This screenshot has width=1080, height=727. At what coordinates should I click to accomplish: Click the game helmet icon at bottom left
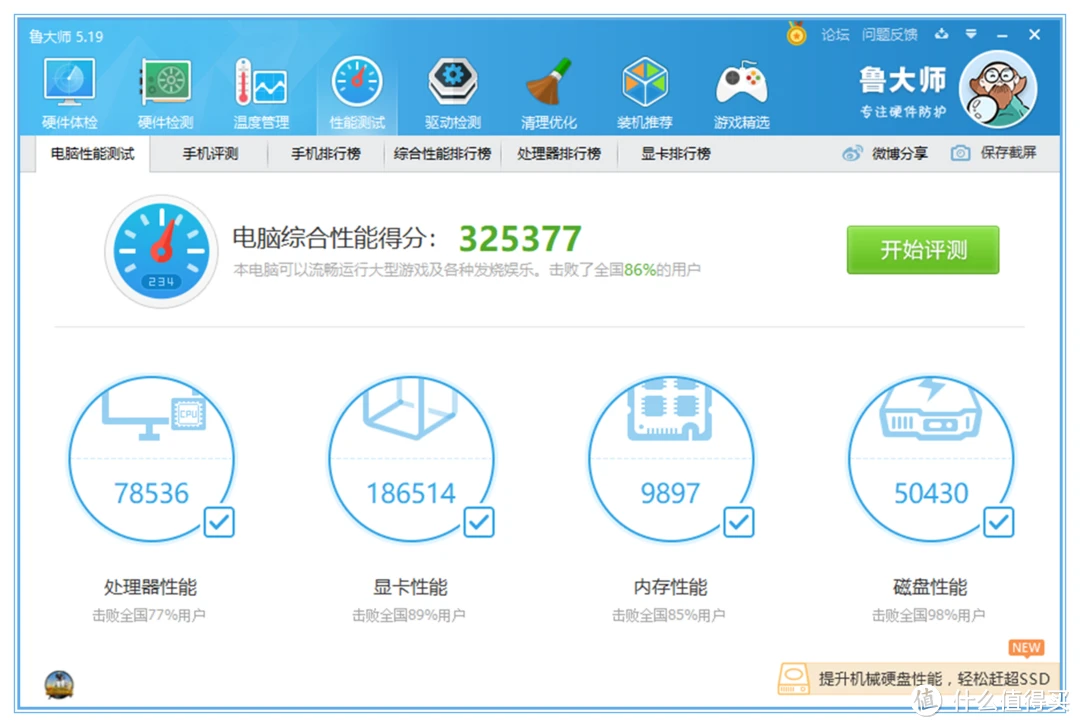[x=59, y=684]
